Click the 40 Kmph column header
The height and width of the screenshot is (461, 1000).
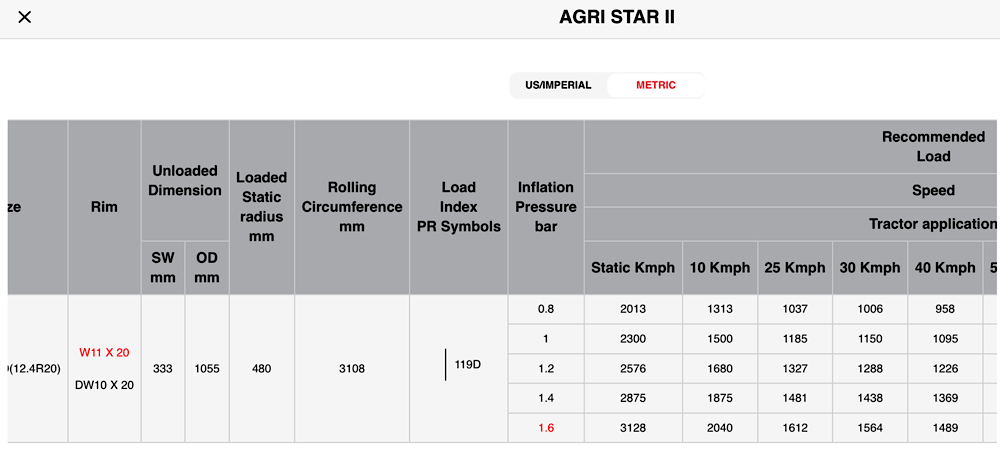(x=945, y=268)
